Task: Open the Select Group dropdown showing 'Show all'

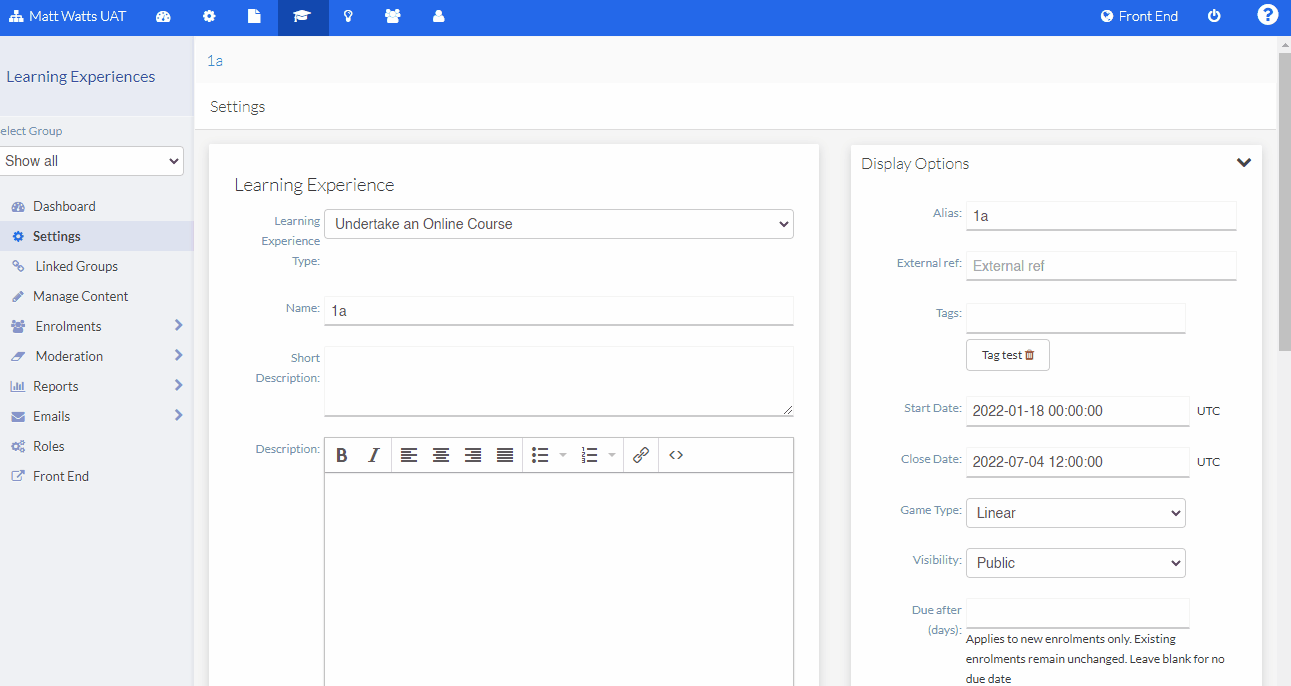Action: tap(92, 160)
